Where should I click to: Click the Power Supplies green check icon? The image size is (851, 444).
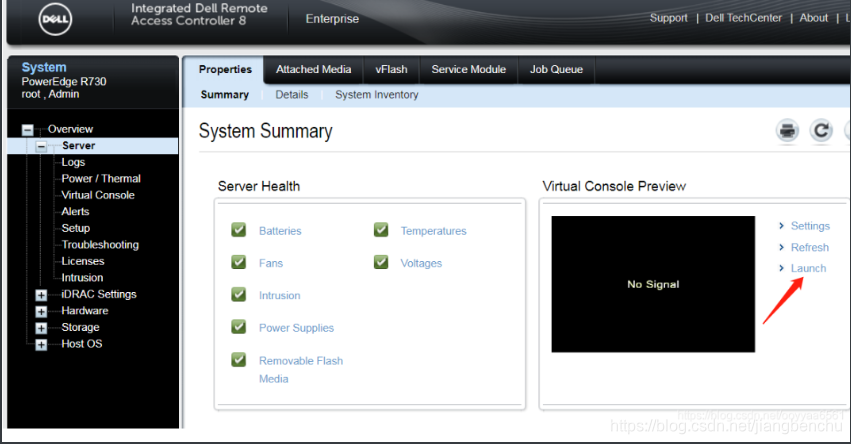click(239, 327)
